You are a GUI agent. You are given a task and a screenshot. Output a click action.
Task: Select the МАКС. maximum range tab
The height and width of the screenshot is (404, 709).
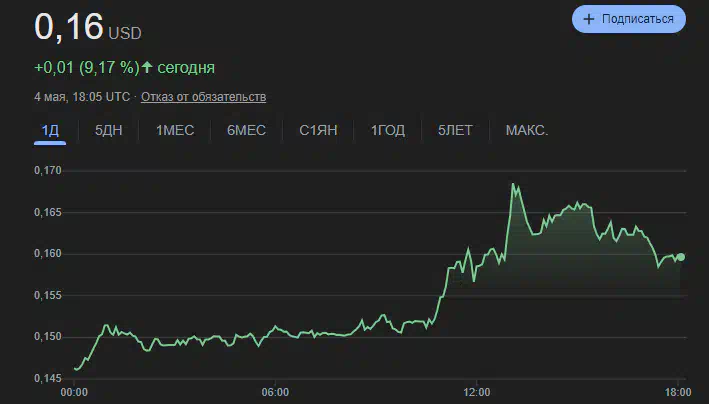click(x=527, y=131)
